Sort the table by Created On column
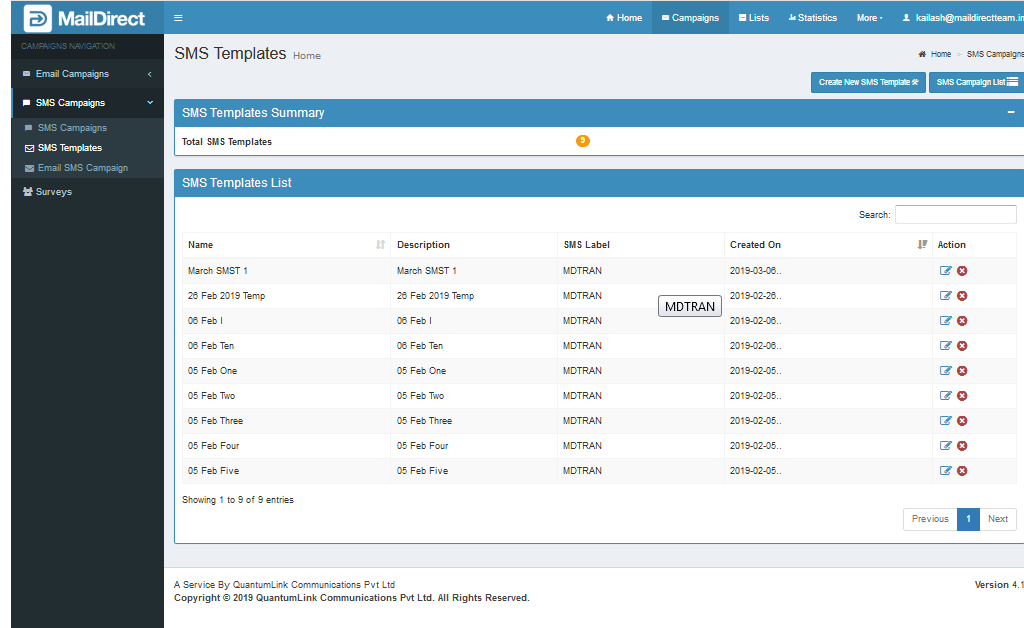1024x628 pixels. point(922,245)
